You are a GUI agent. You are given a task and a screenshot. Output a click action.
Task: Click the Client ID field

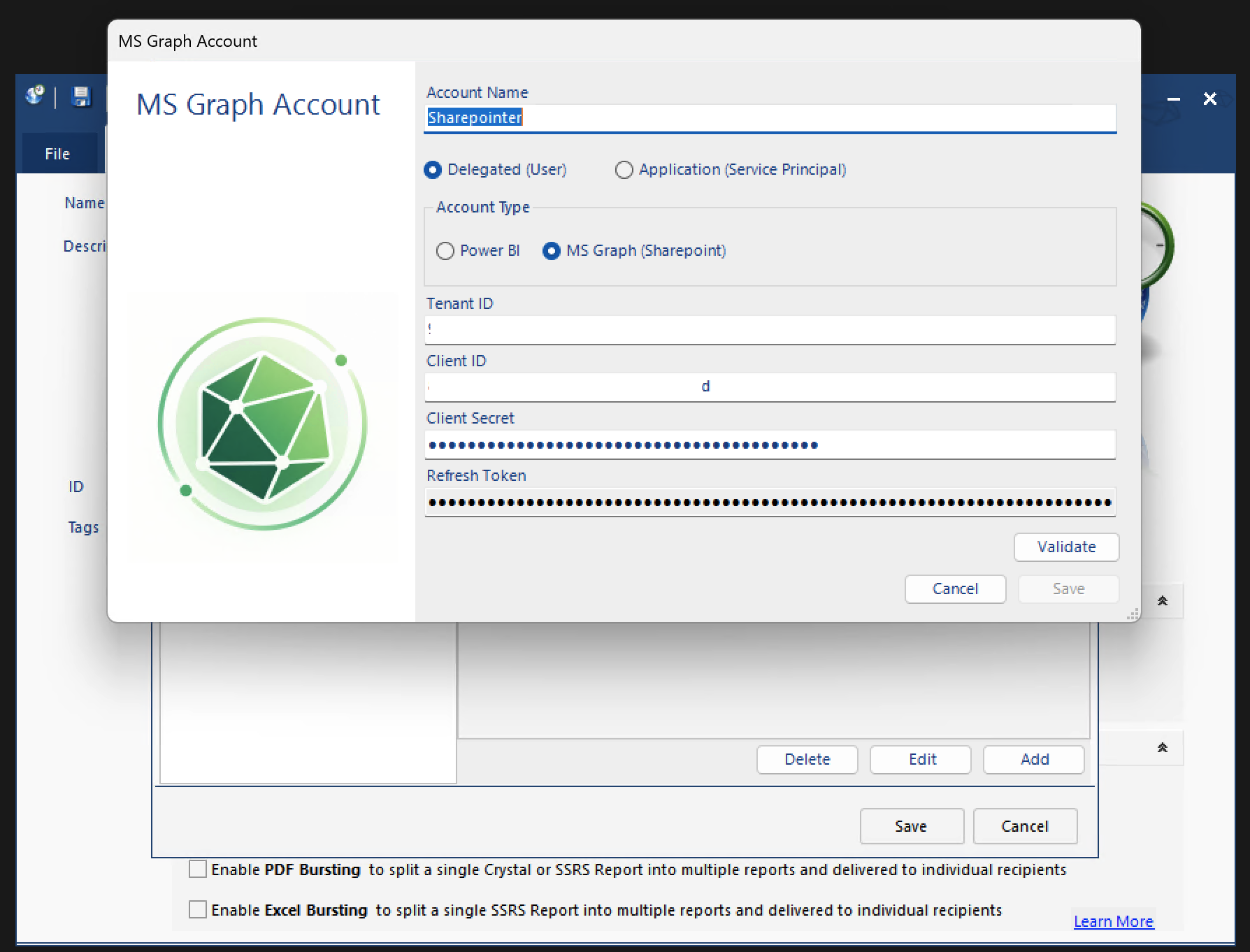pos(770,387)
